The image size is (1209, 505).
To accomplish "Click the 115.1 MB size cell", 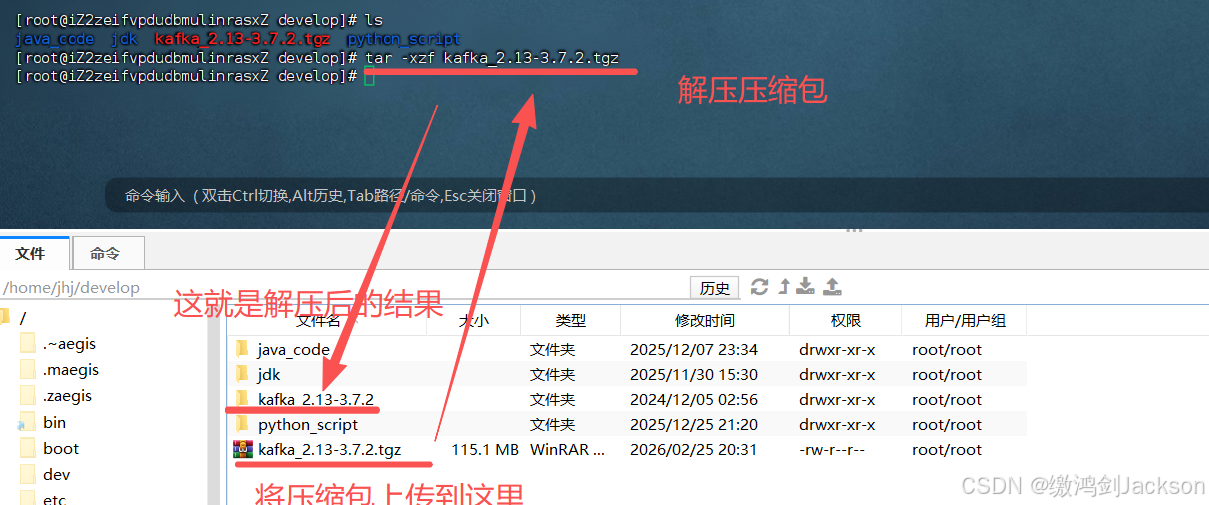I will 485,449.
